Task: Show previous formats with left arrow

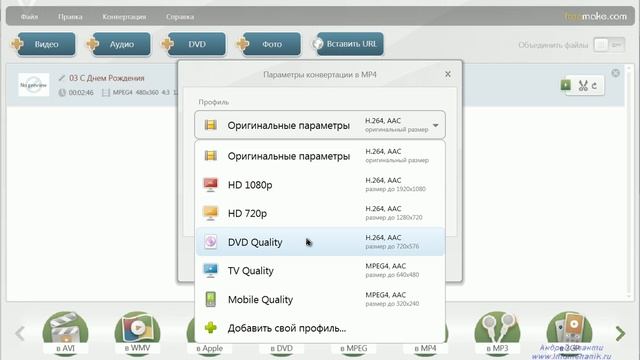Action: pos(20,333)
